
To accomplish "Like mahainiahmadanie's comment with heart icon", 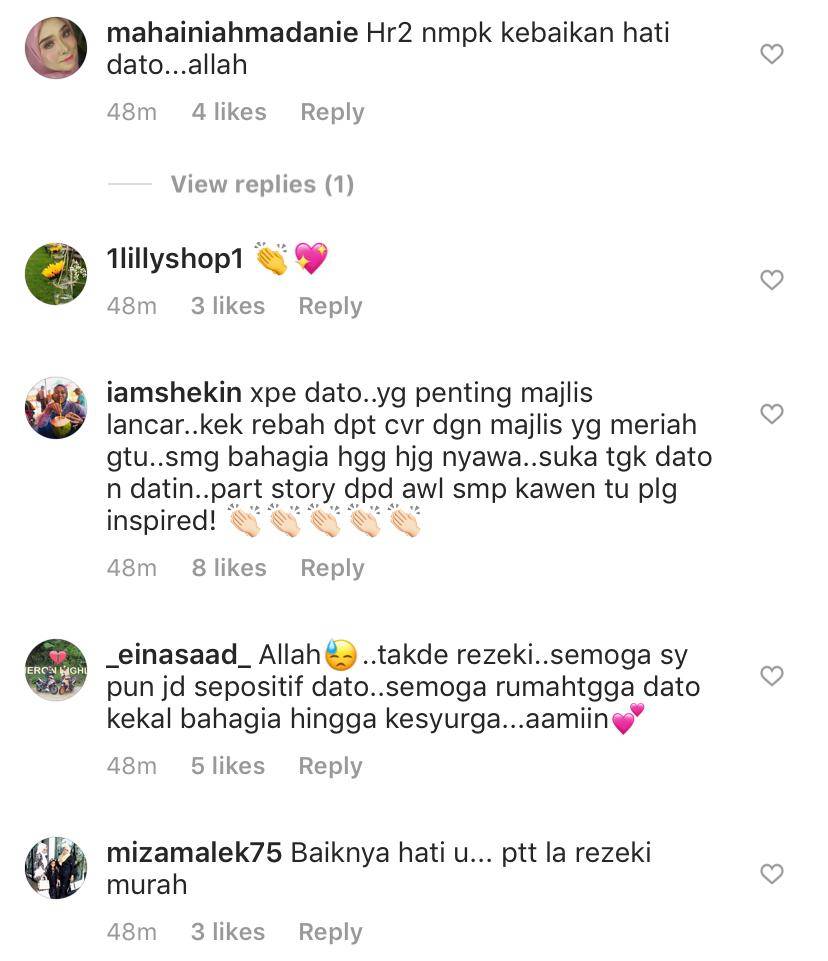I will tap(772, 54).
